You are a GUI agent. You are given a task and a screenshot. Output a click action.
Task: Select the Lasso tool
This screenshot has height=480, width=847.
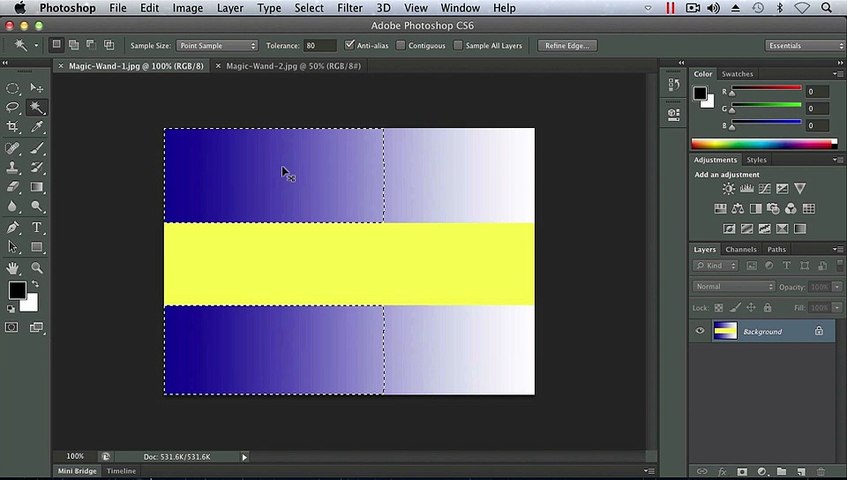13,107
